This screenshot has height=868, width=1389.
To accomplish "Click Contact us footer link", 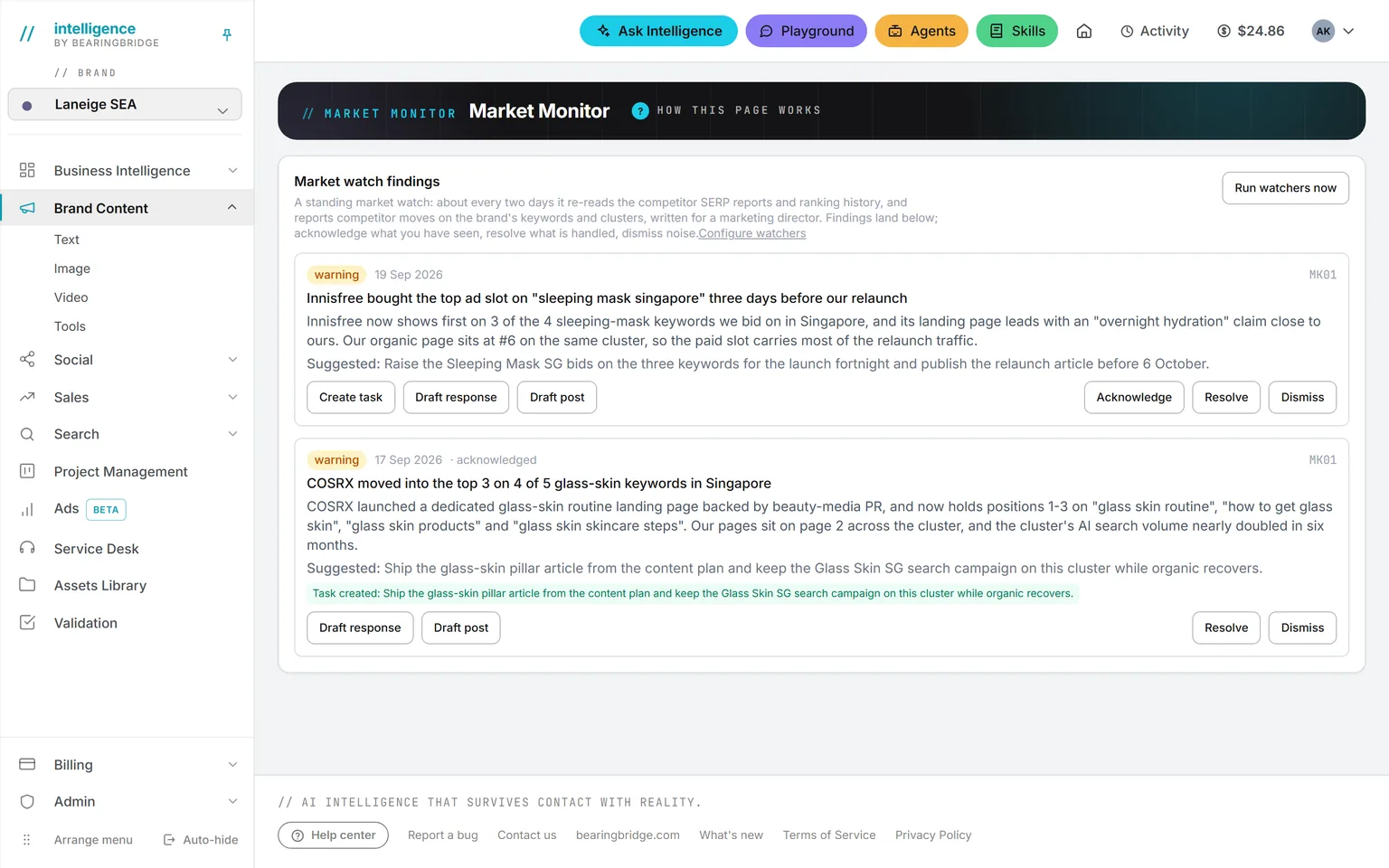I will tap(527, 835).
